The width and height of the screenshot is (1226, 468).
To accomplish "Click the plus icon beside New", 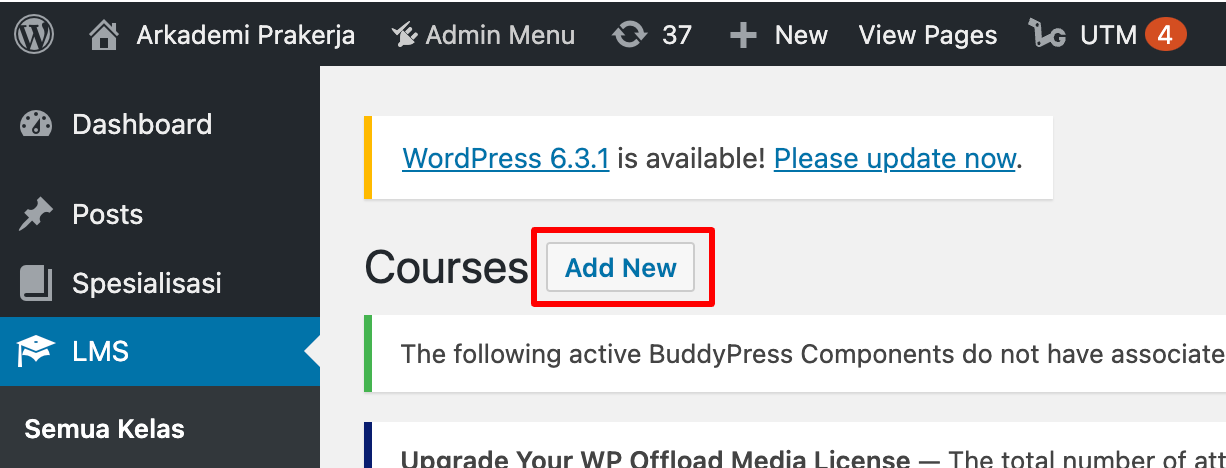I will point(743,36).
